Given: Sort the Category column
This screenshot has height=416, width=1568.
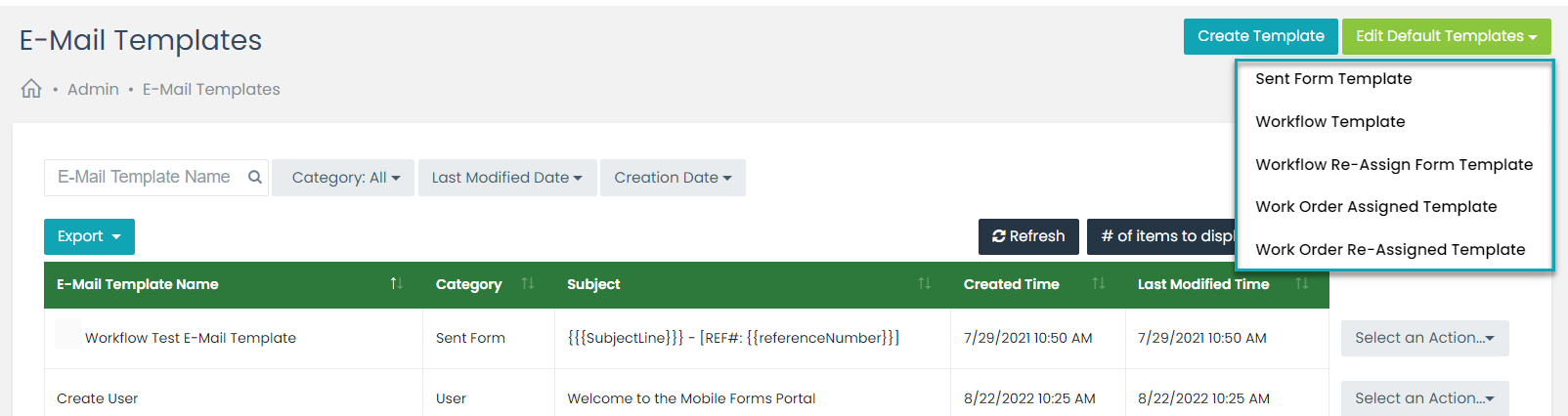Looking at the screenshot, I should 528,283.
